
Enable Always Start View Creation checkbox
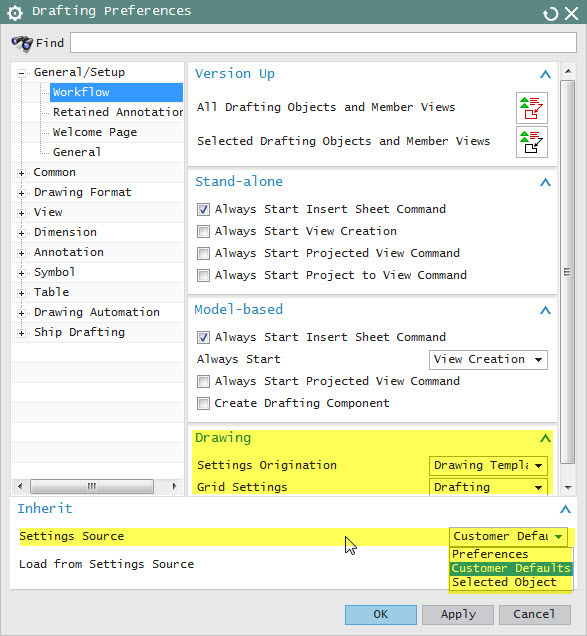point(203,231)
